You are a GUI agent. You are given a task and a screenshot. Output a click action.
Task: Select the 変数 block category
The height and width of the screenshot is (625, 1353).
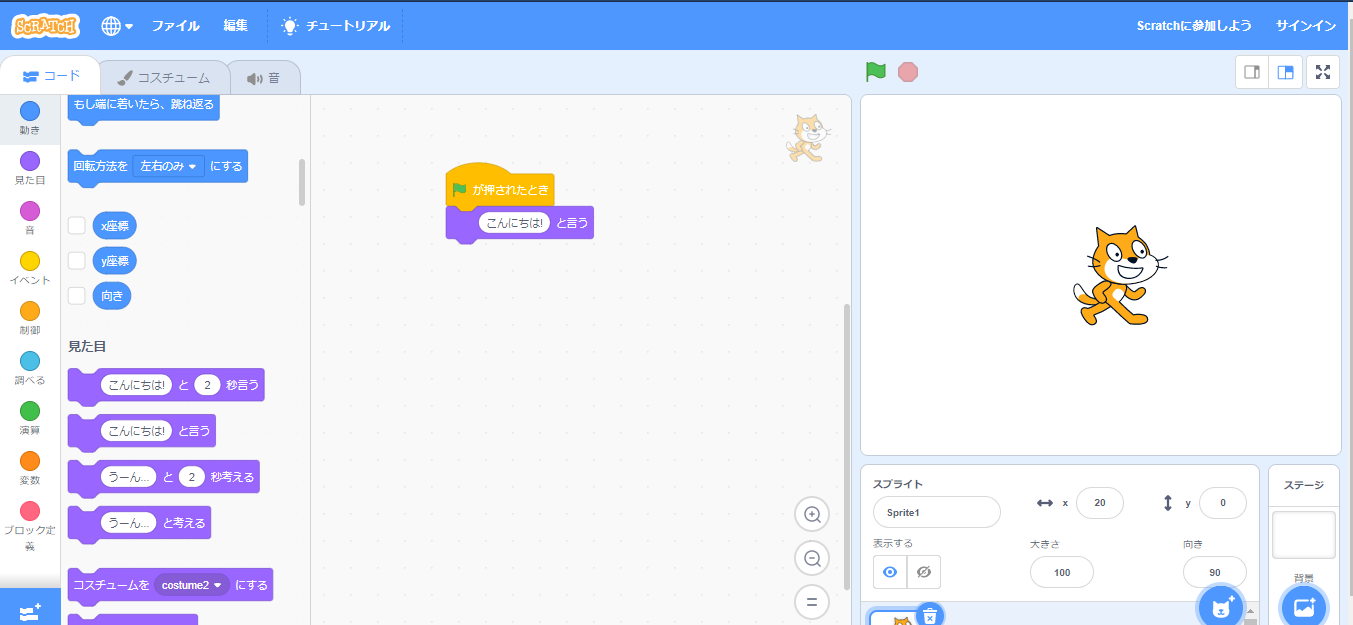click(30, 468)
